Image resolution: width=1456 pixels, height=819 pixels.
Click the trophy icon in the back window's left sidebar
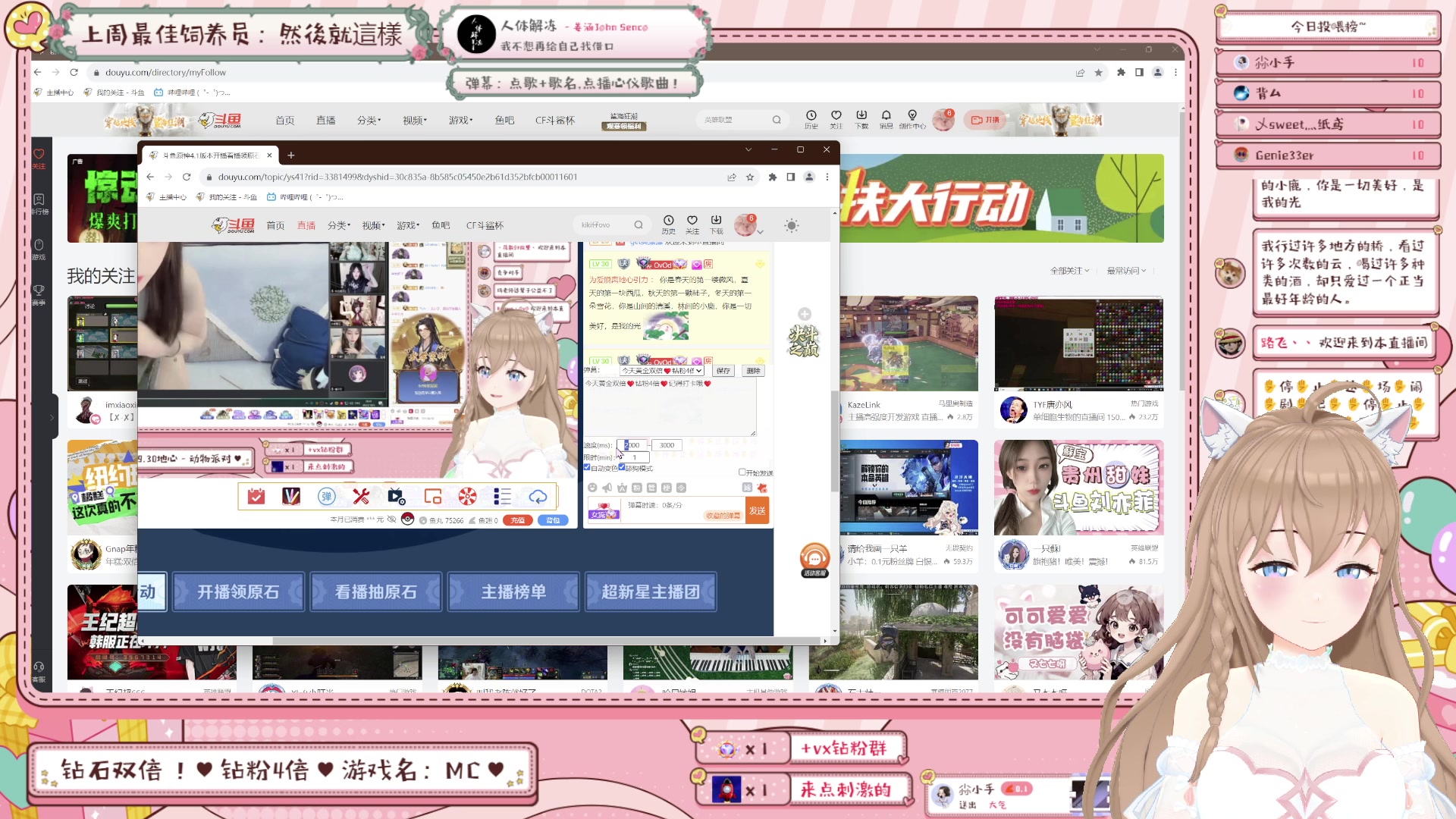pos(39,294)
